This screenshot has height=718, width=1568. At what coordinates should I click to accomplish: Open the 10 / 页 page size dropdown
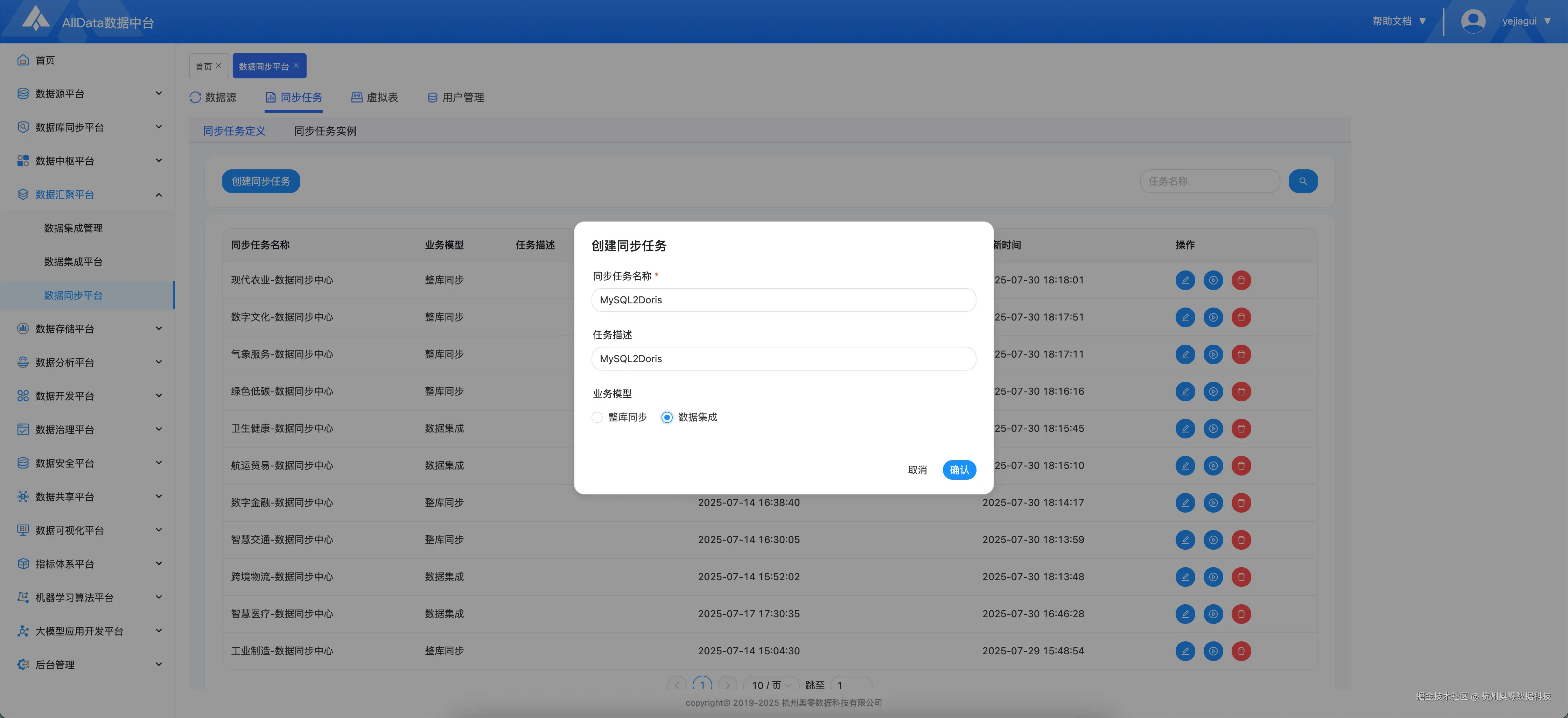click(x=771, y=685)
